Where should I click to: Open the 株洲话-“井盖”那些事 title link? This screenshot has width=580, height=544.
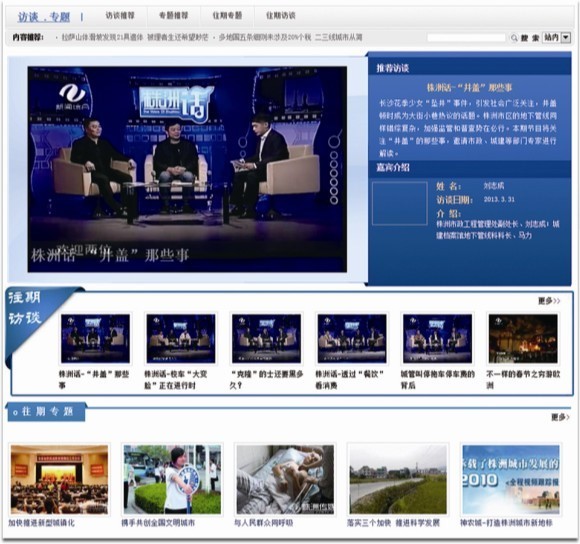click(469, 88)
